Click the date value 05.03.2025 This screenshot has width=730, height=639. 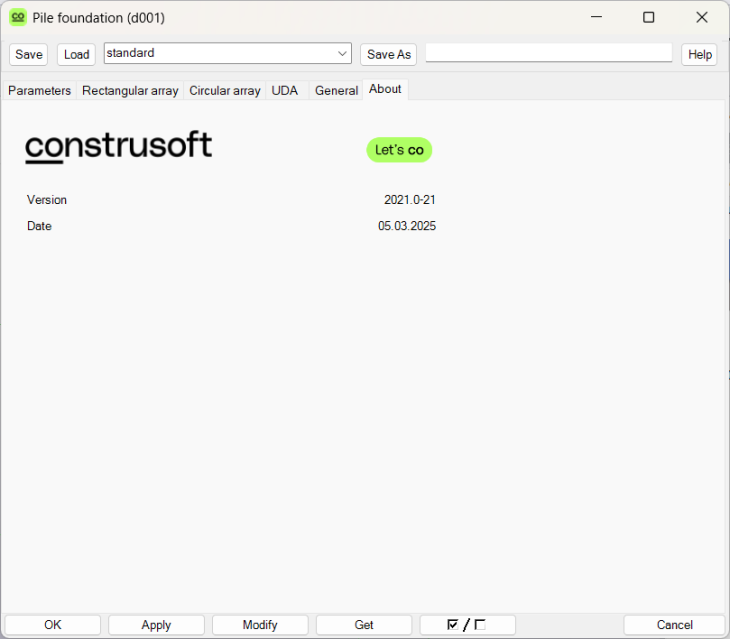[x=406, y=226]
